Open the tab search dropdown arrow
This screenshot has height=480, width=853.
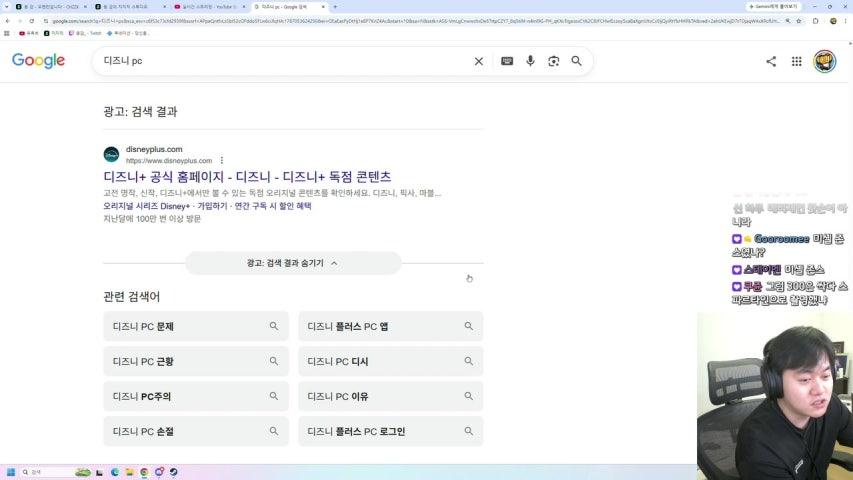click(x=7, y=7)
